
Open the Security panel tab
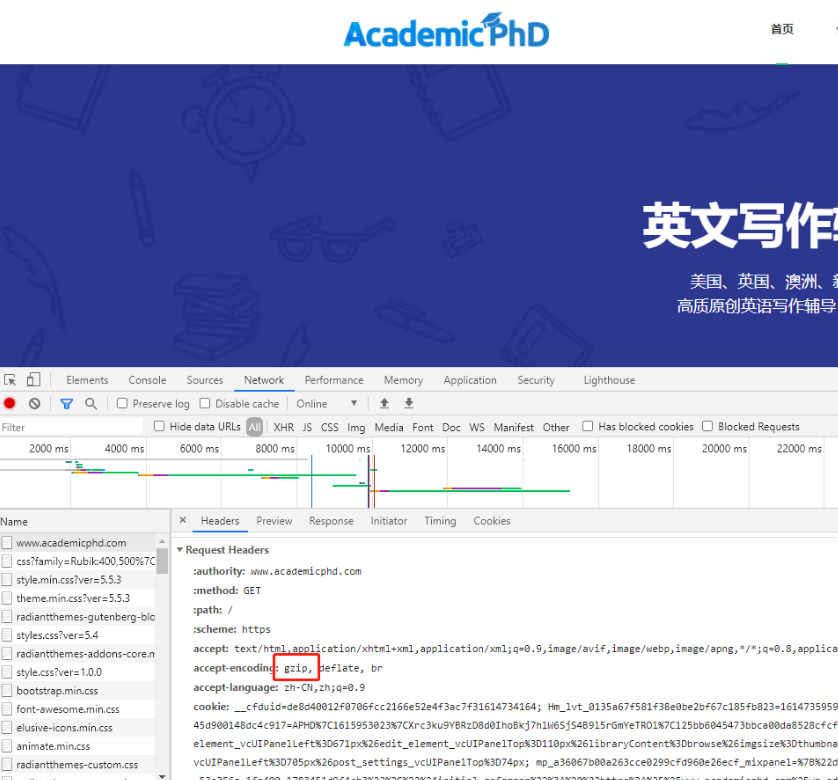536,380
